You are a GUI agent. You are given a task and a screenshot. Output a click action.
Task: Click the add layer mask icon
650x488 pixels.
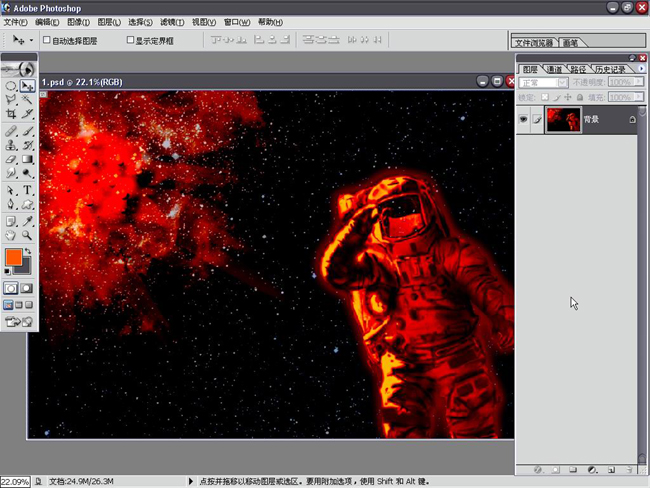click(x=556, y=470)
